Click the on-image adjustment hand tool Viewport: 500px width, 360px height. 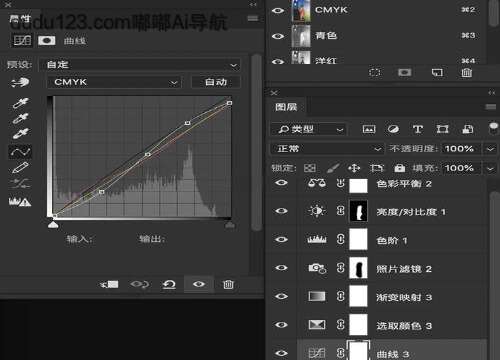(20, 82)
